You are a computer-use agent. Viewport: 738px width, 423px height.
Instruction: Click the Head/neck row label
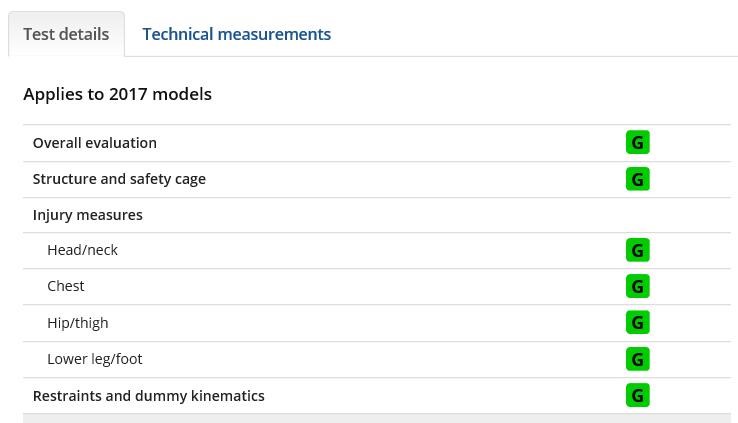tap(82, 250)
